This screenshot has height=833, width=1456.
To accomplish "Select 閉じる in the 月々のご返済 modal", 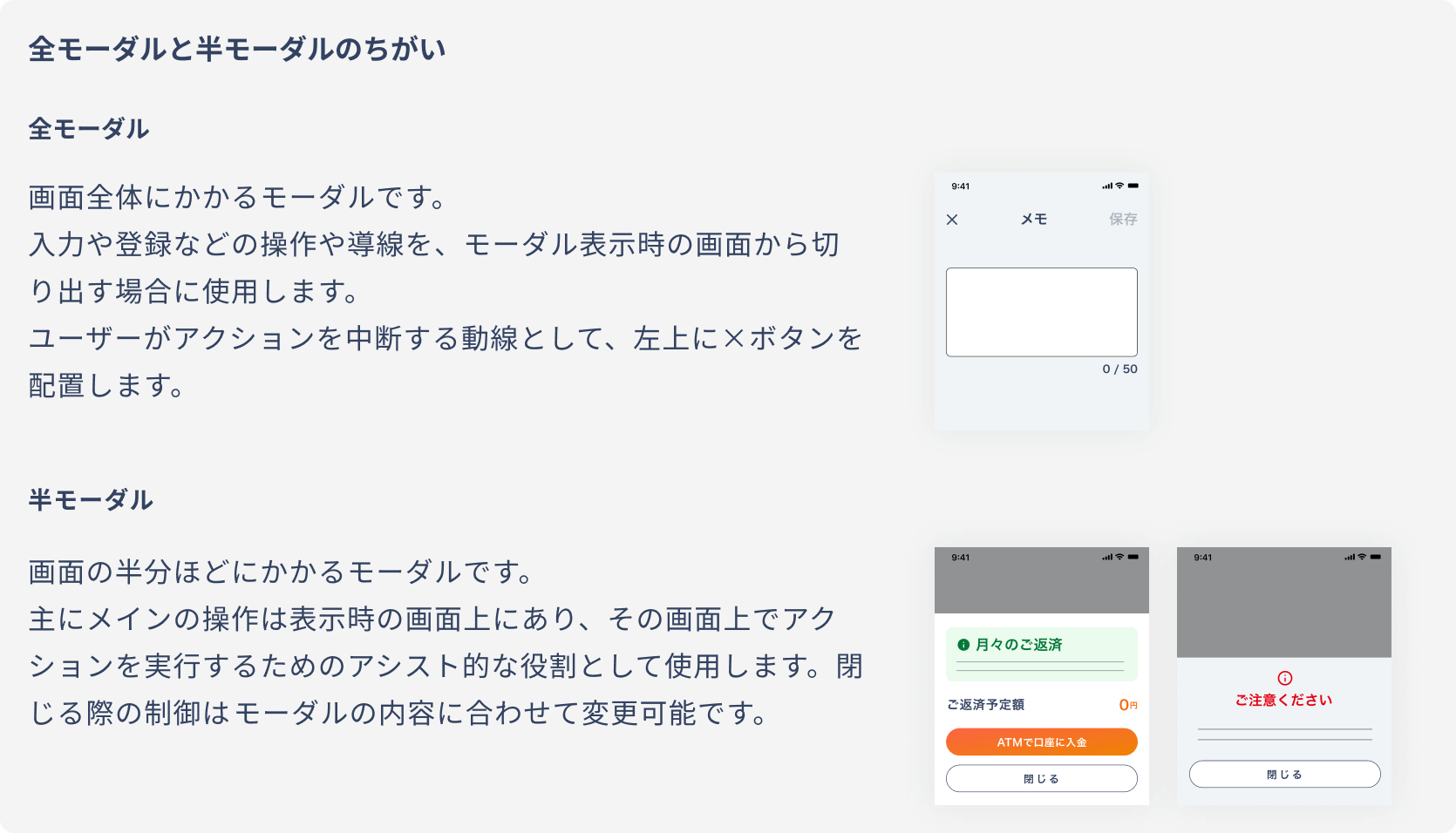I will pyautogui.click(x=1042, y=779).
